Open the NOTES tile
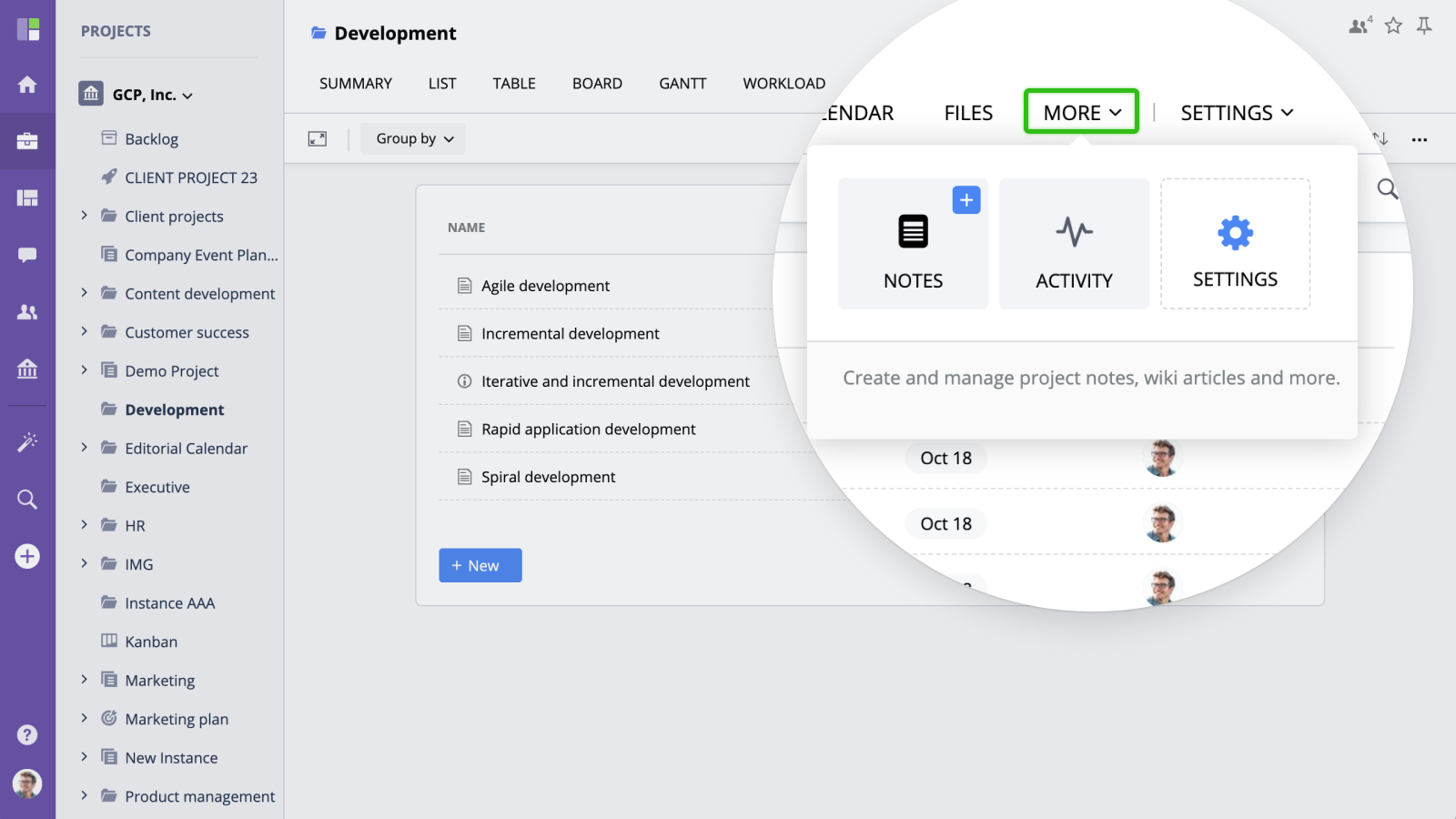The width and height of the screenshot is (1456, 819). click(913, 244)
